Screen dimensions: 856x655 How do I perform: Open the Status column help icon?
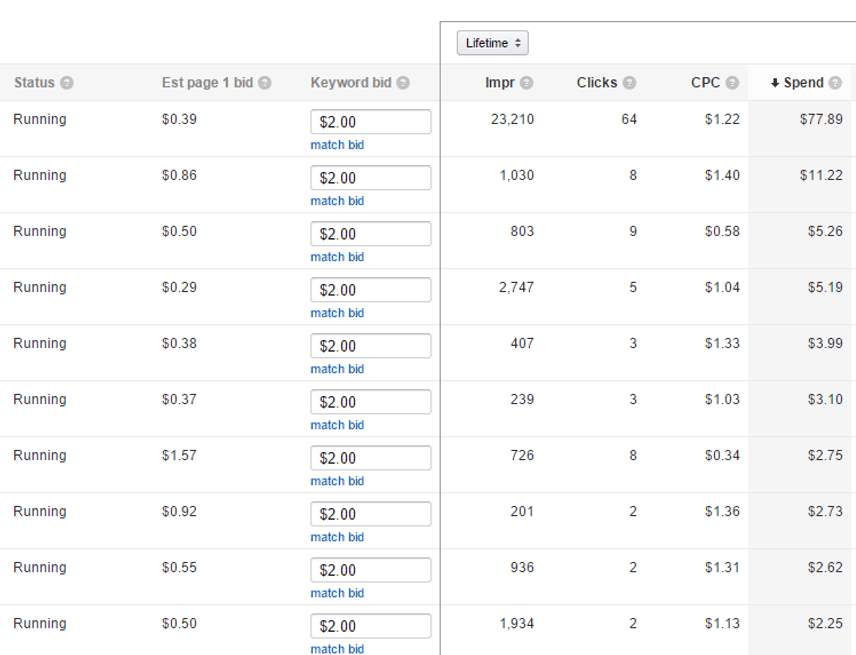[68, 83]
